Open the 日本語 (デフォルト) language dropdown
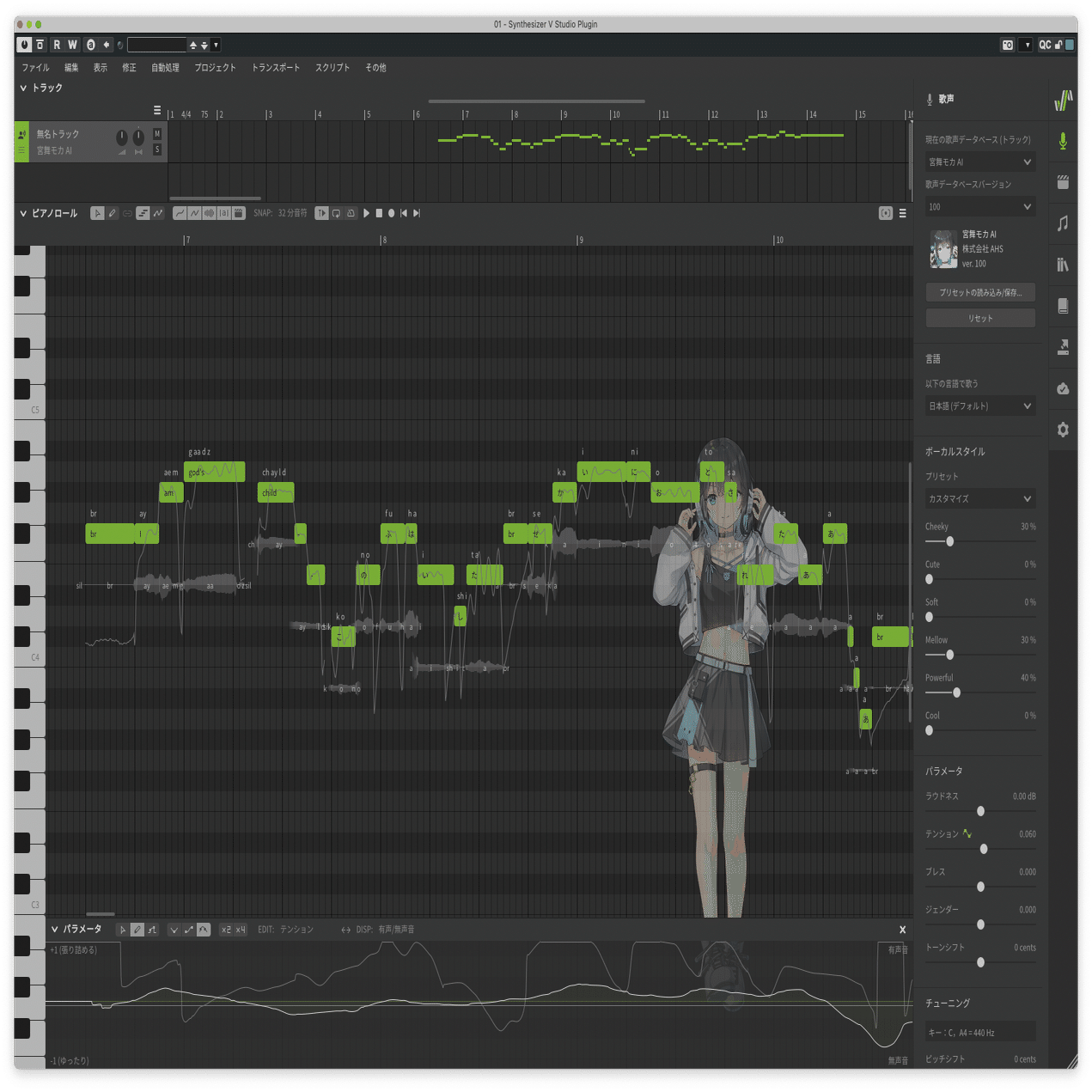This screenshot has width=1092, height=1092. point(980,406)
